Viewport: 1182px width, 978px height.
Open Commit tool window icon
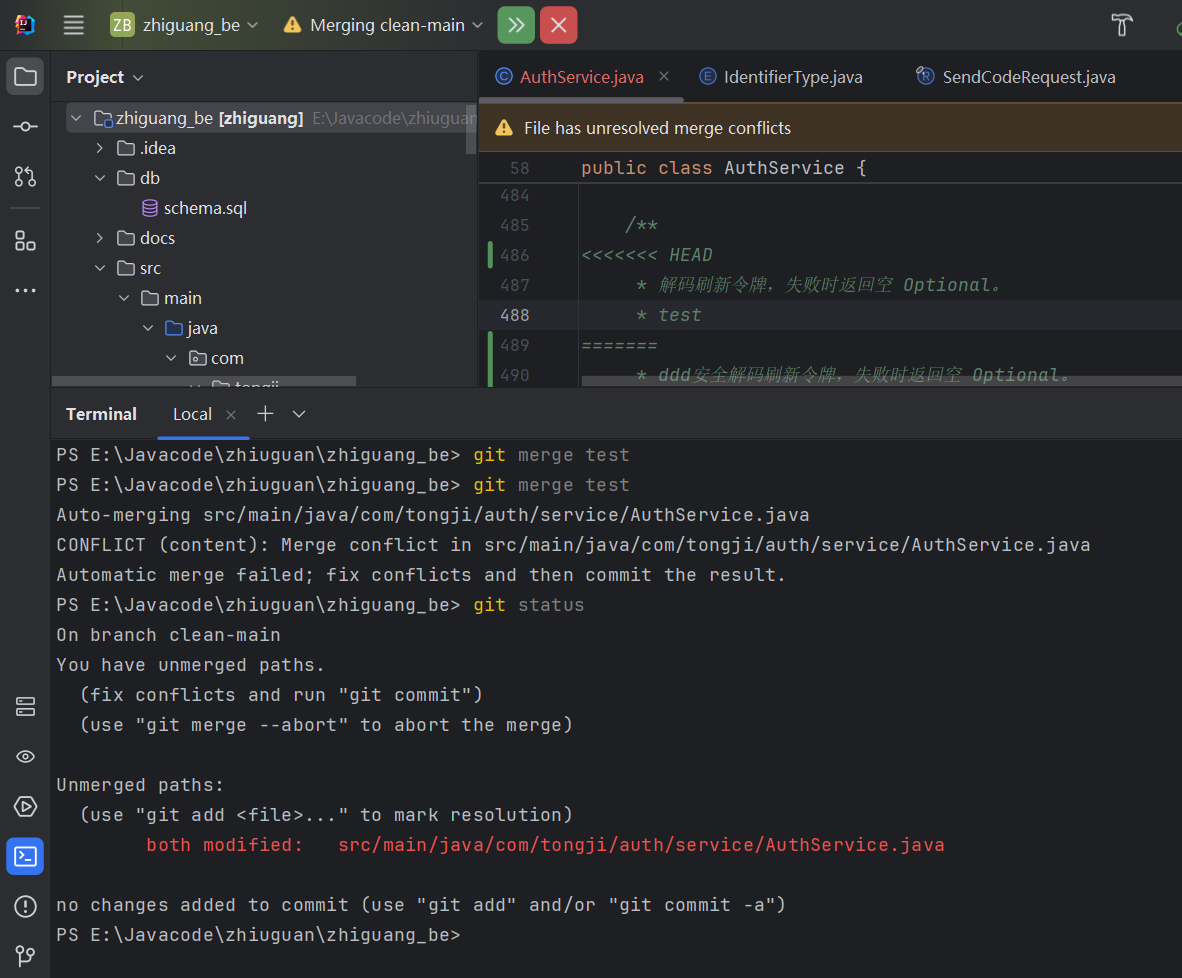(x=25, y=127)
